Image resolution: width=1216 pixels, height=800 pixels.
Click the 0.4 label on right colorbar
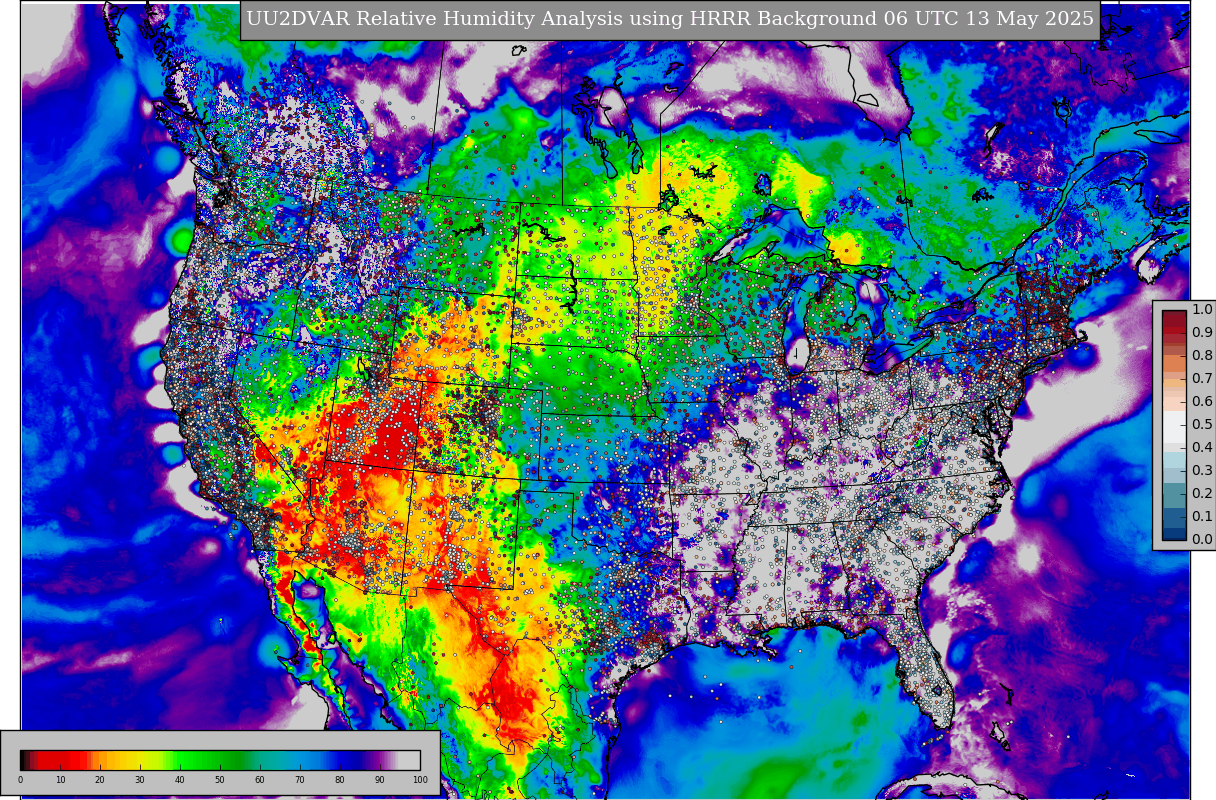tap(1202, 448)
